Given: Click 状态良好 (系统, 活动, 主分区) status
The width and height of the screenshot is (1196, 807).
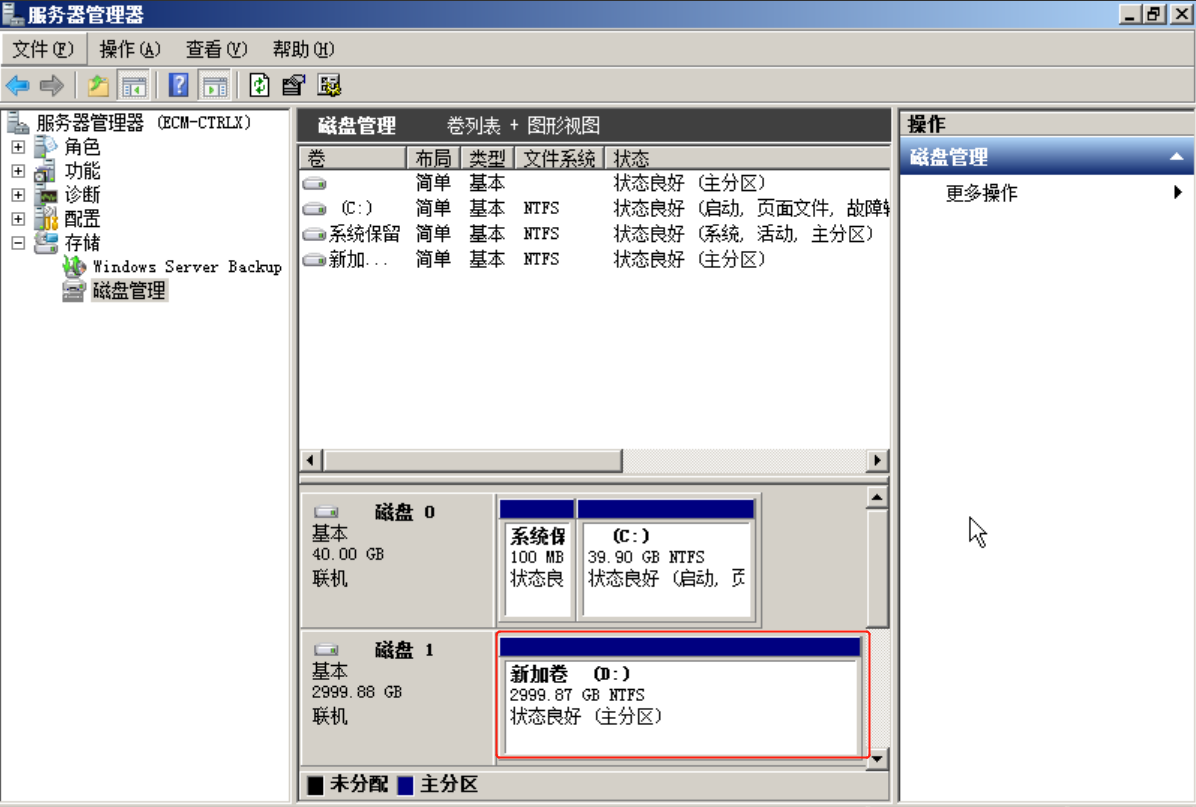Looking at the screenshot, I should click(743, 234).
